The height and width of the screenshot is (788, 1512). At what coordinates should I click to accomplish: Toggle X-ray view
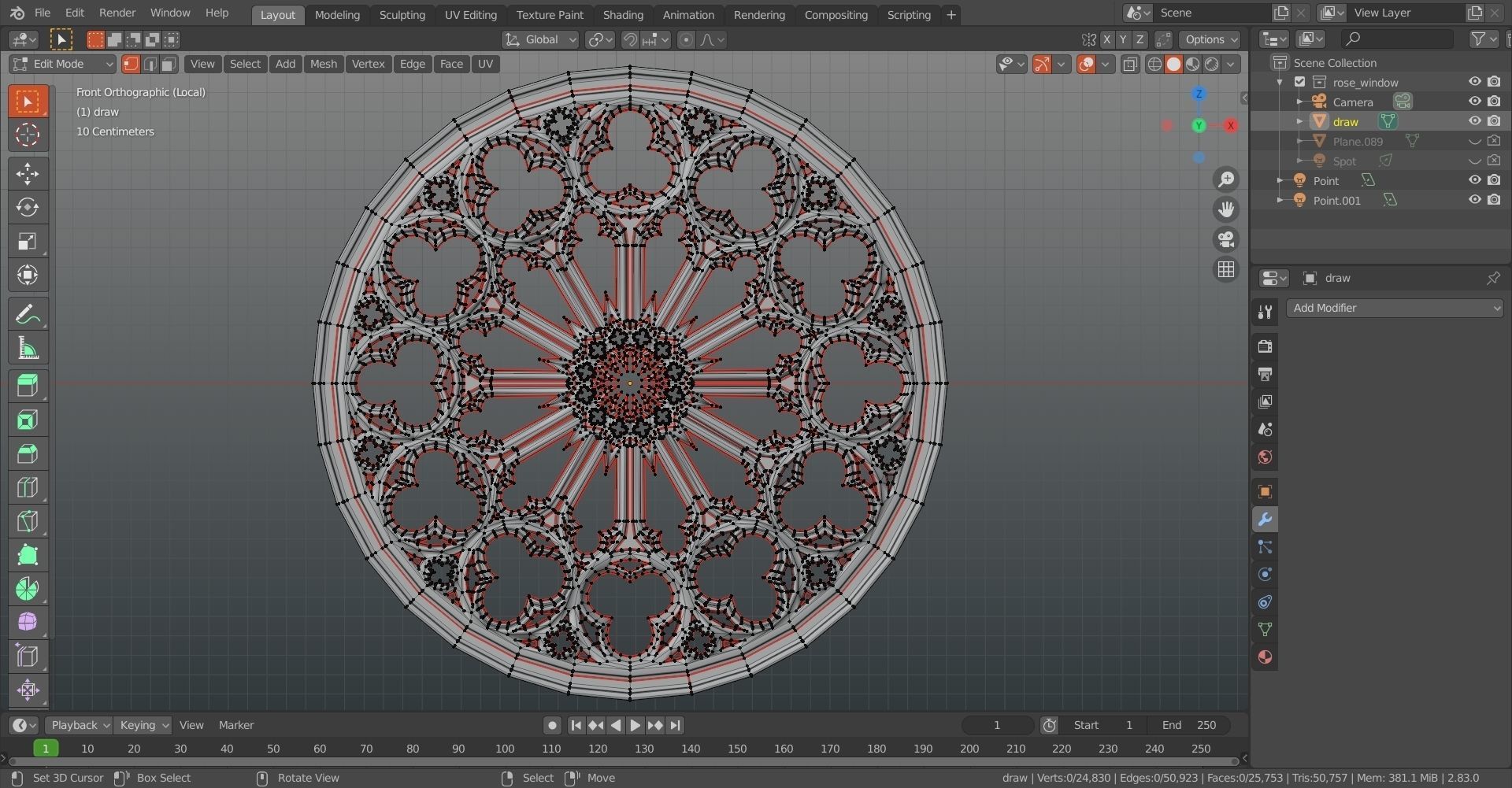coord(1130,65)
